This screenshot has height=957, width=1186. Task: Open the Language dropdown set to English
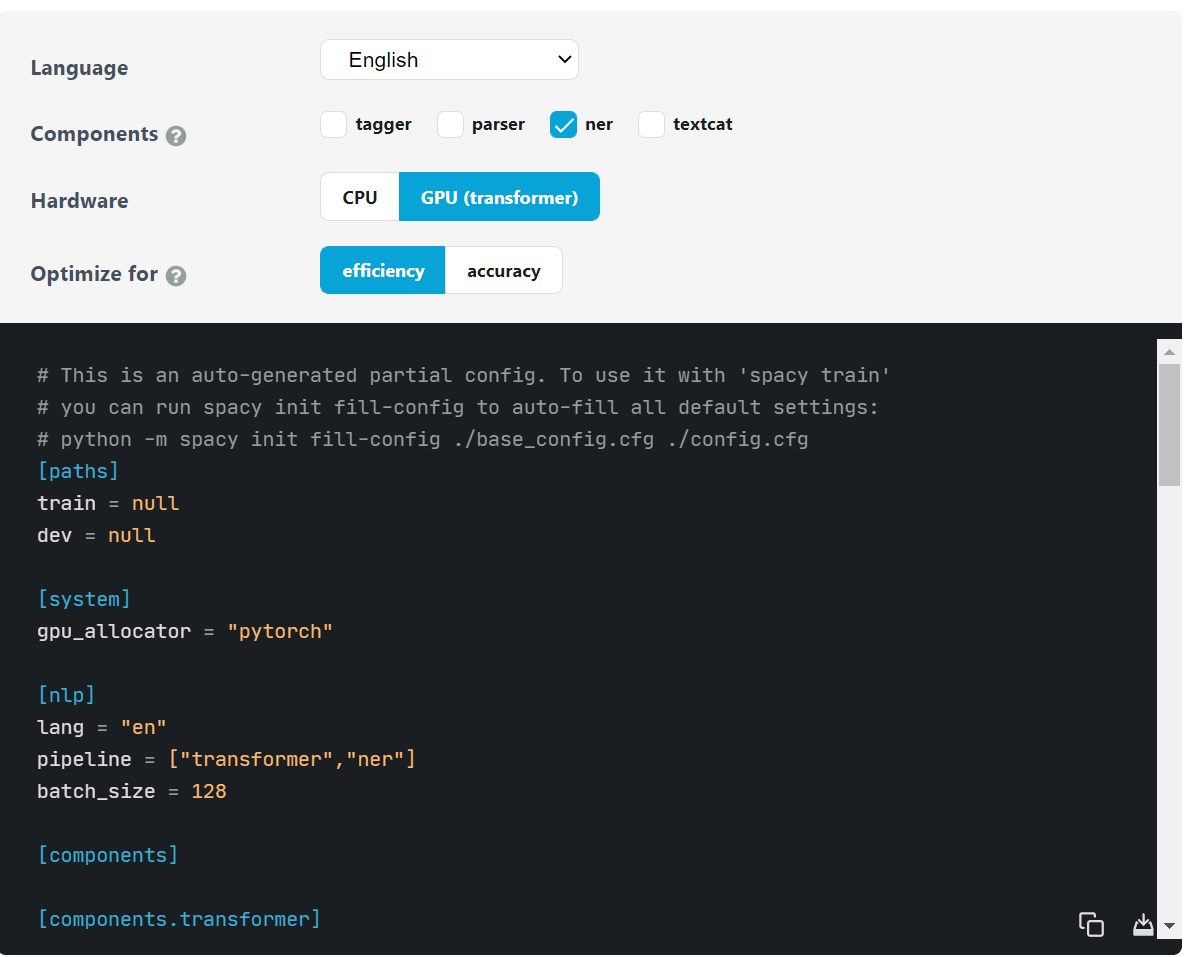click(x=449, y=60)
